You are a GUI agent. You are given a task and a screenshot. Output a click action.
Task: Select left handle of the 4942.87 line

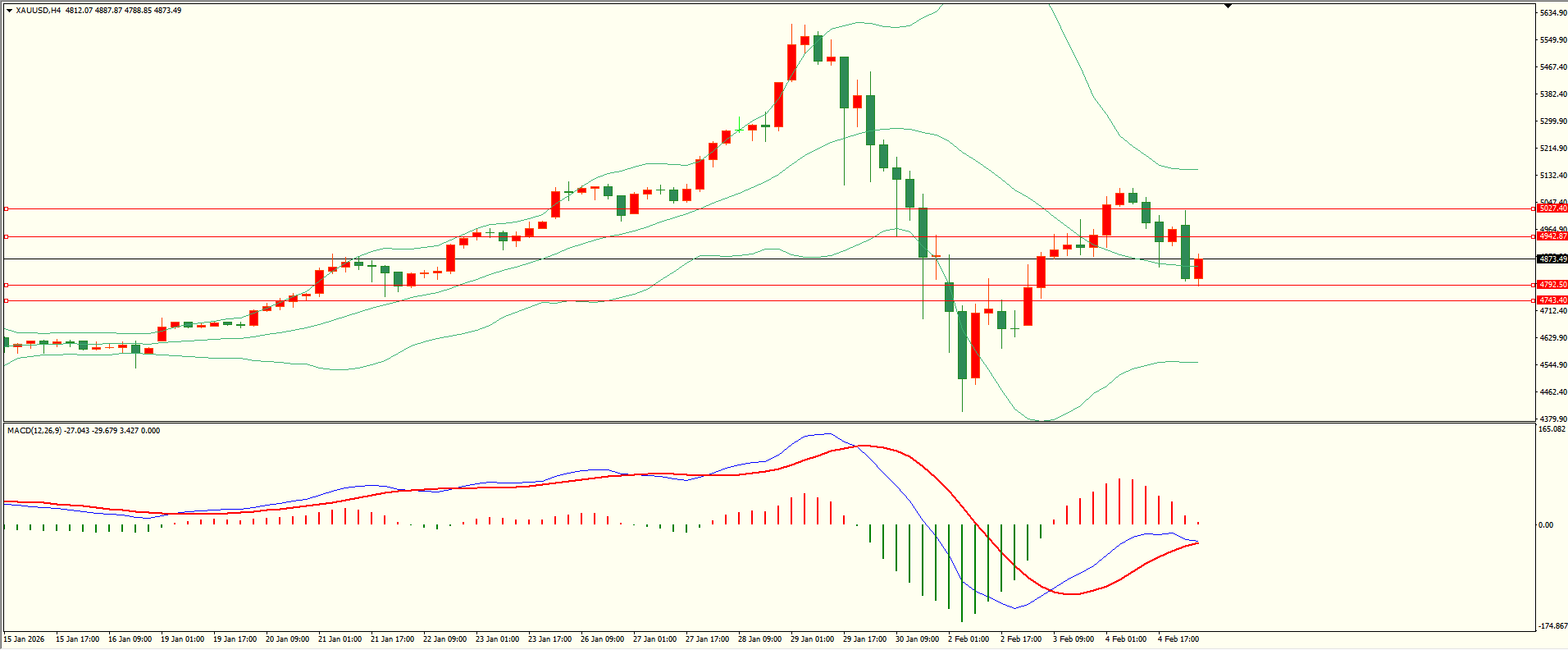point(7,237)
